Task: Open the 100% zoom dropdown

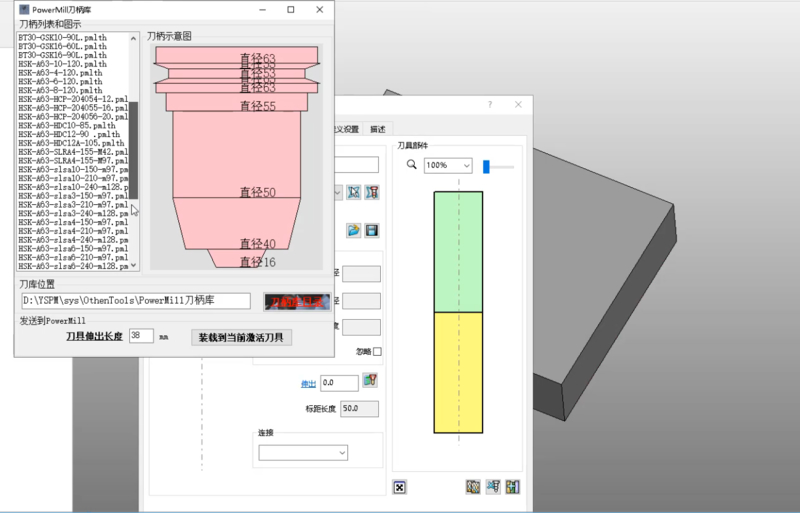Action: click(447, 165)
